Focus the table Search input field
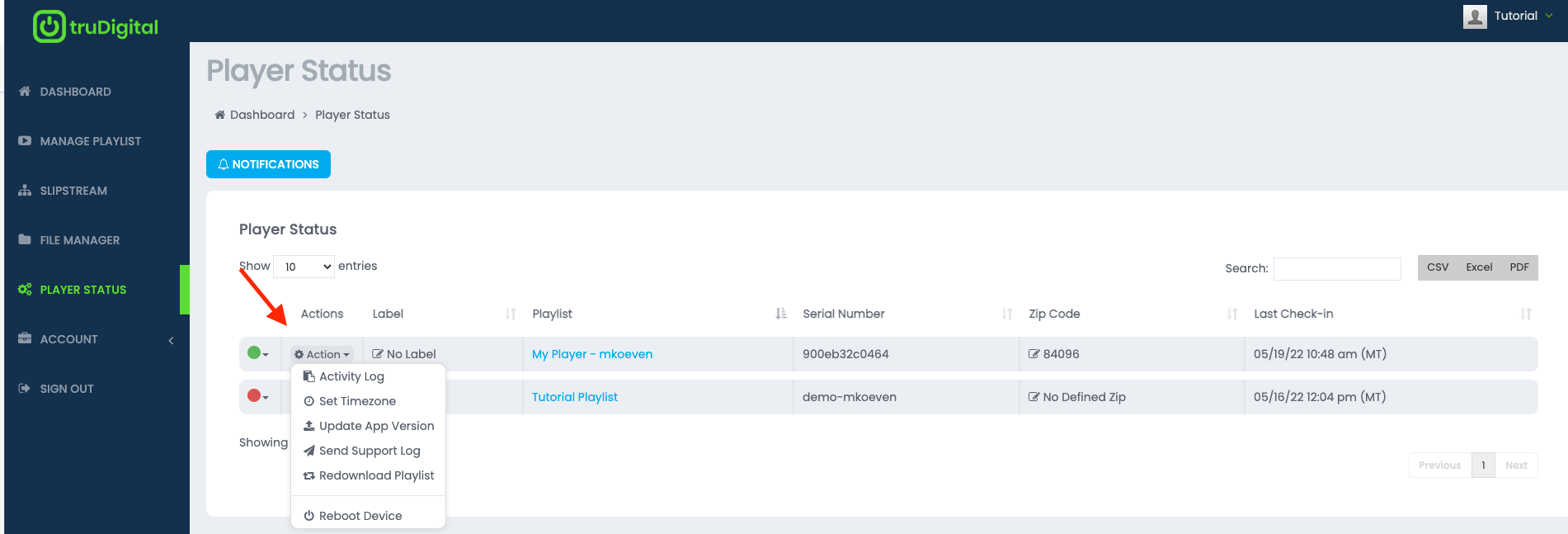This screenshot has height=534, width=1568. point(1337,268)
